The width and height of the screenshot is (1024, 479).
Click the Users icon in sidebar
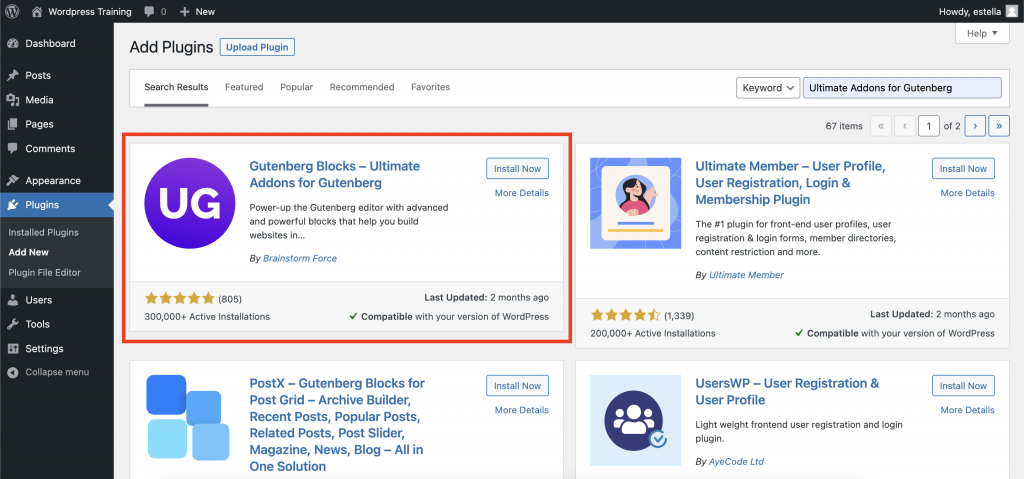click(12, 300)
